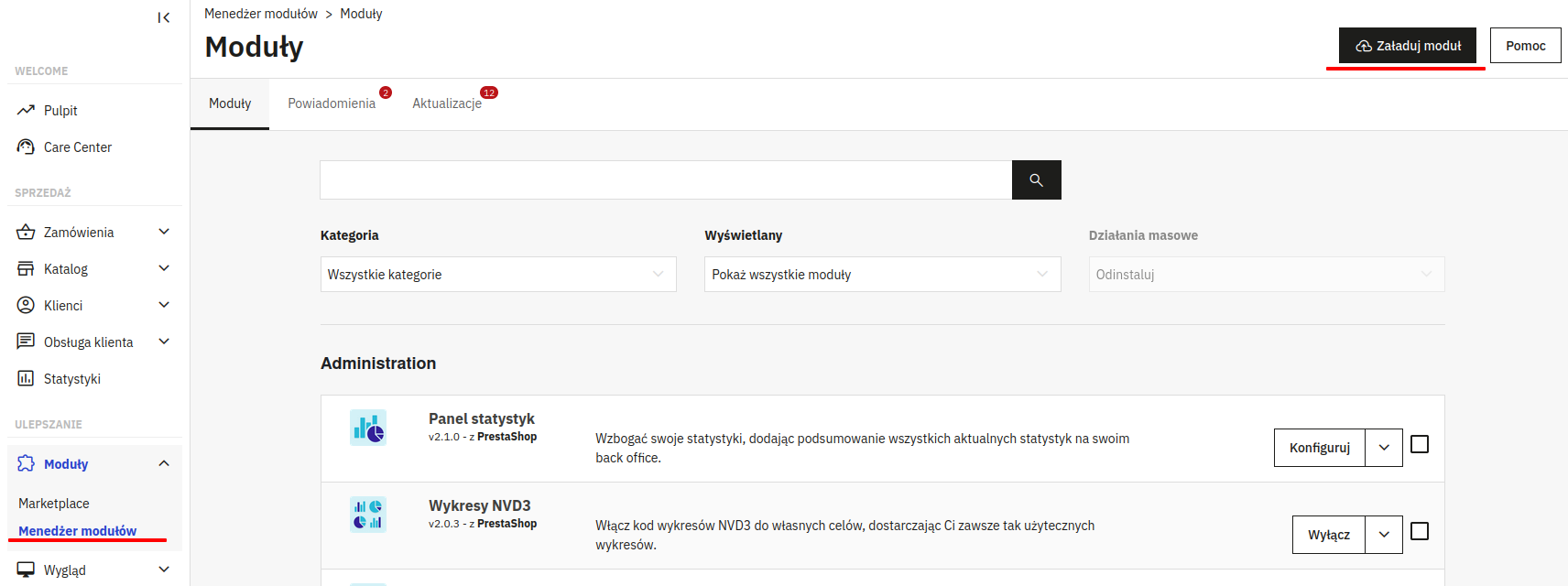Switch to the Aktualizacje tab
The width and height of the screenshot is (1568, 586).
pyautogui.click(x=447, y=103)
